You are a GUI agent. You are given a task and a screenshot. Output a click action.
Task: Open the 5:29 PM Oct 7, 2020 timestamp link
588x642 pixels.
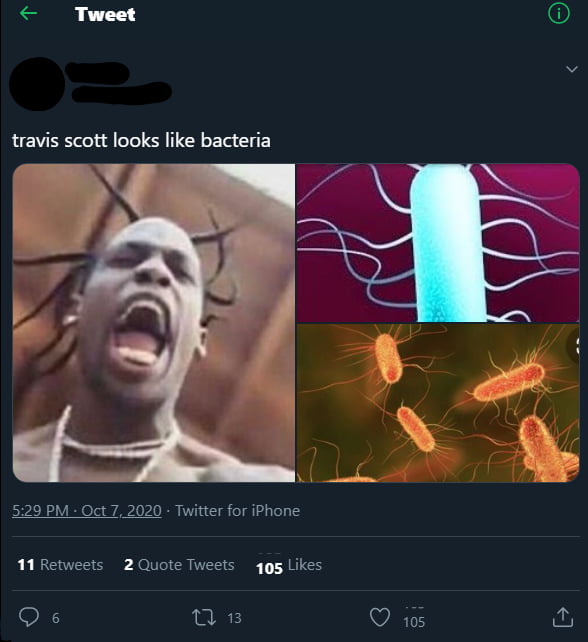tap(87, 511)
